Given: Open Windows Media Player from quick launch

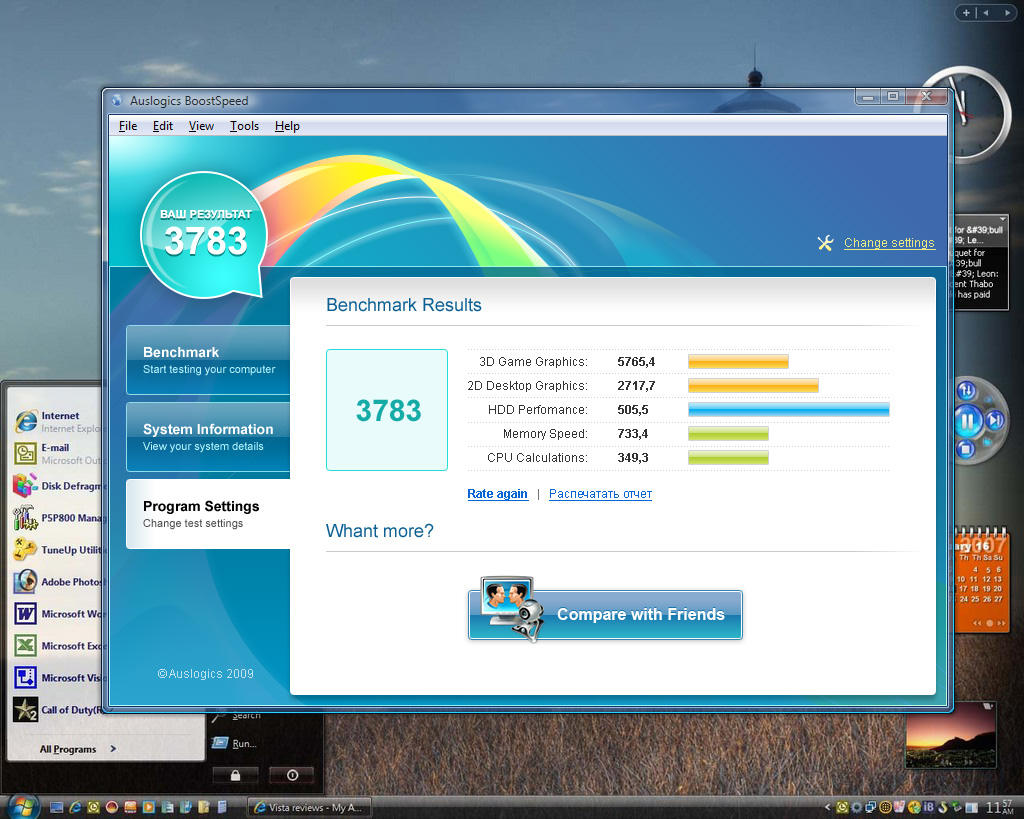Looking at the screenshot, I should pyautogui.click(x=149, y=807).
